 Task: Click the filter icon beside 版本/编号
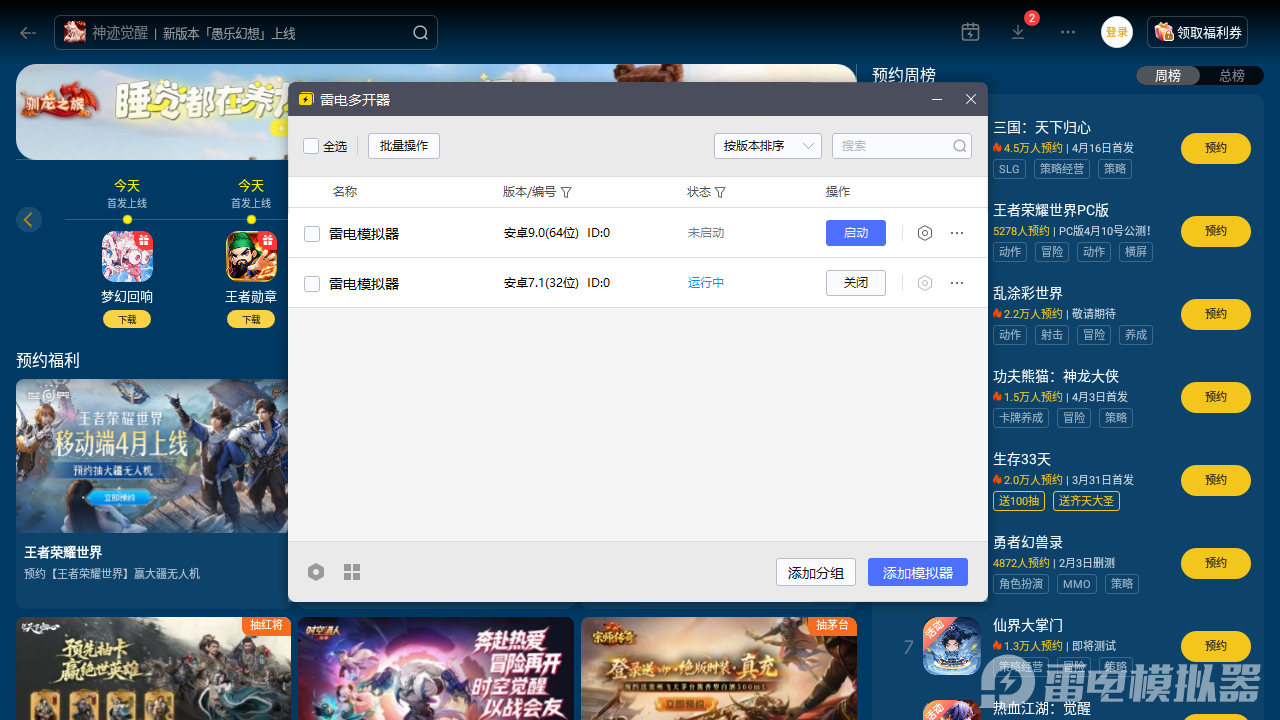[566, 192]
